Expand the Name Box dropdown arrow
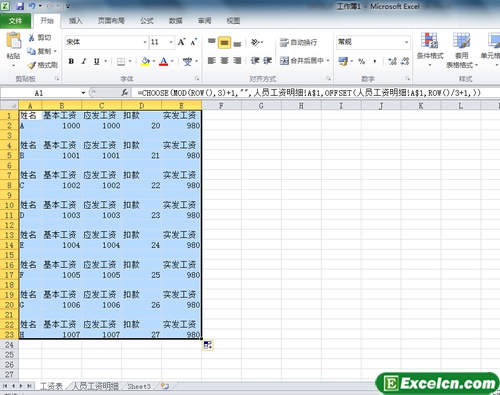500x395 pixels. coord(83,93)
